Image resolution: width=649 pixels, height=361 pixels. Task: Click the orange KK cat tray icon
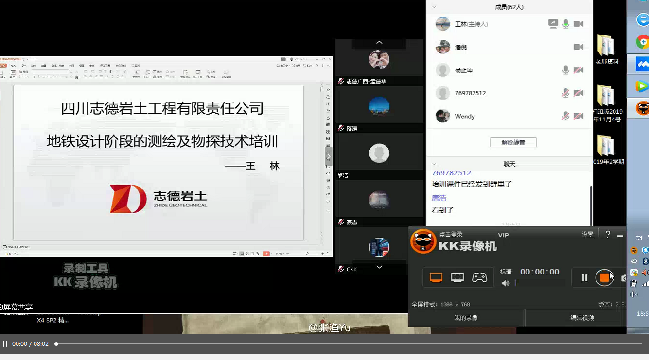634,250
